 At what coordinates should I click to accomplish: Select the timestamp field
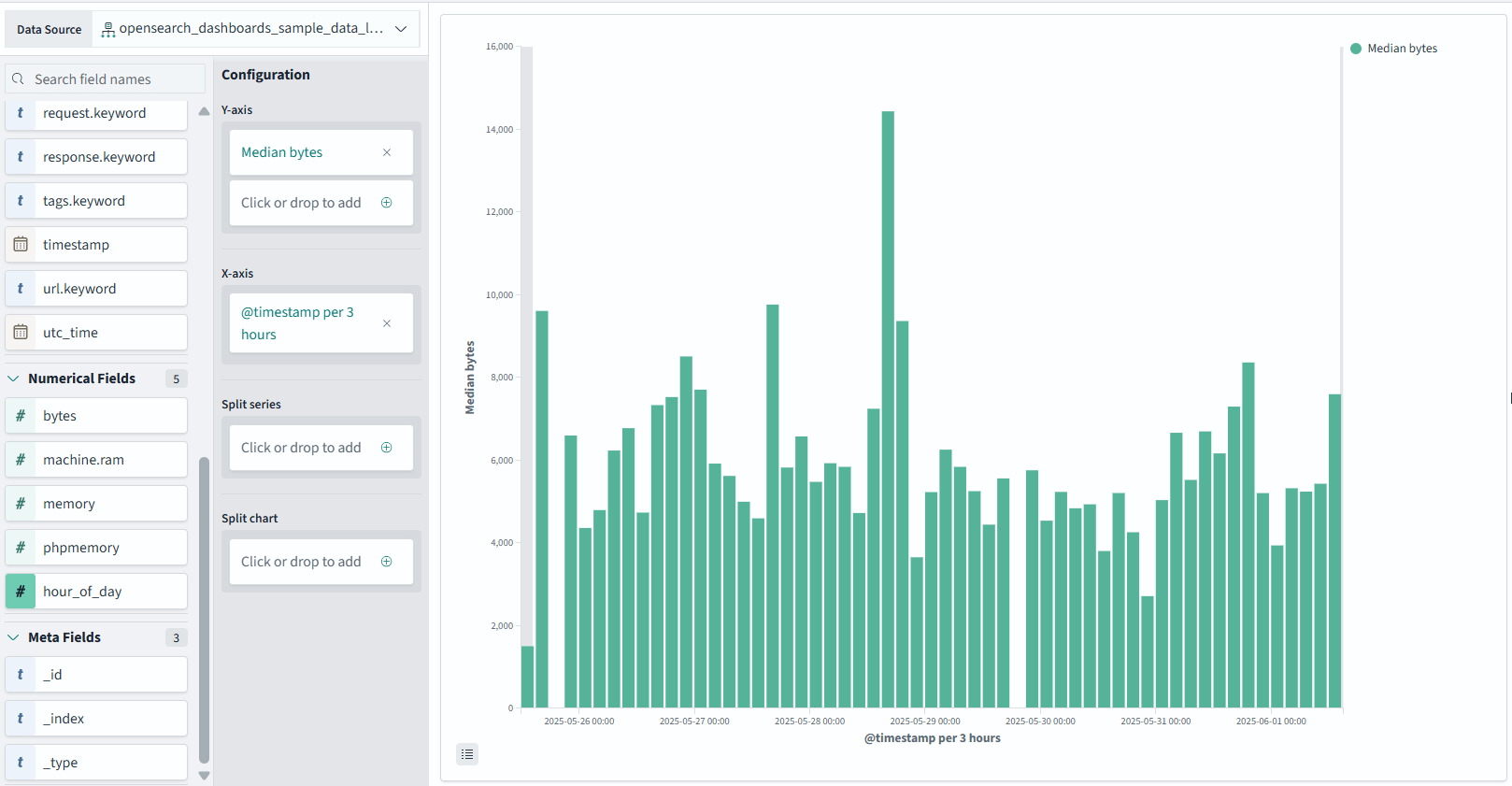pos(96,245)
